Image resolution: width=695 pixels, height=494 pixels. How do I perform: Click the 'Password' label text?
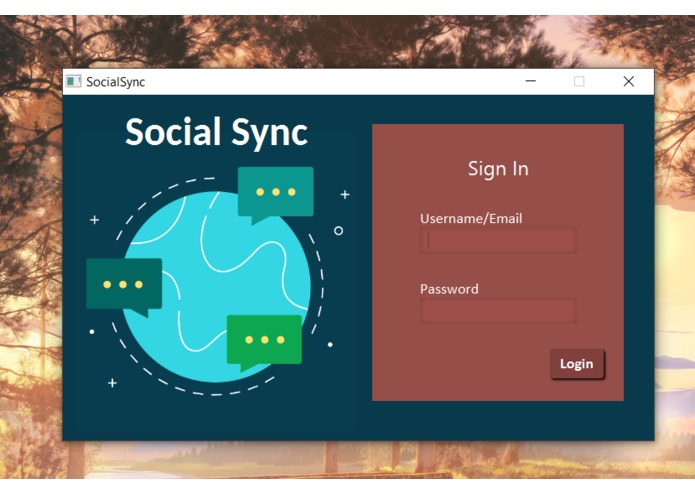coord(449,289)
